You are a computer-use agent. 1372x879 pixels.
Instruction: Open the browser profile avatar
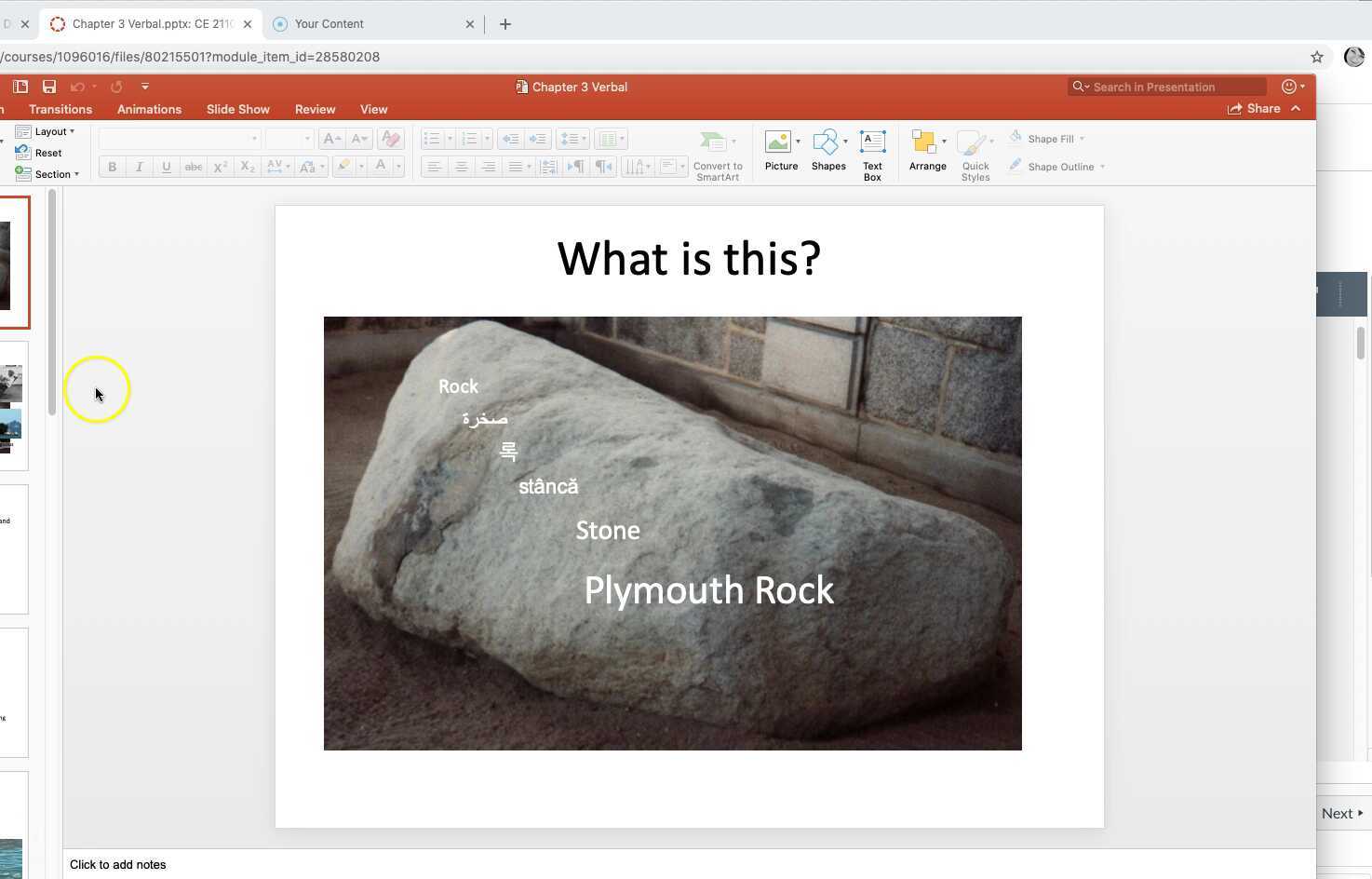(x=1354, y=57)
